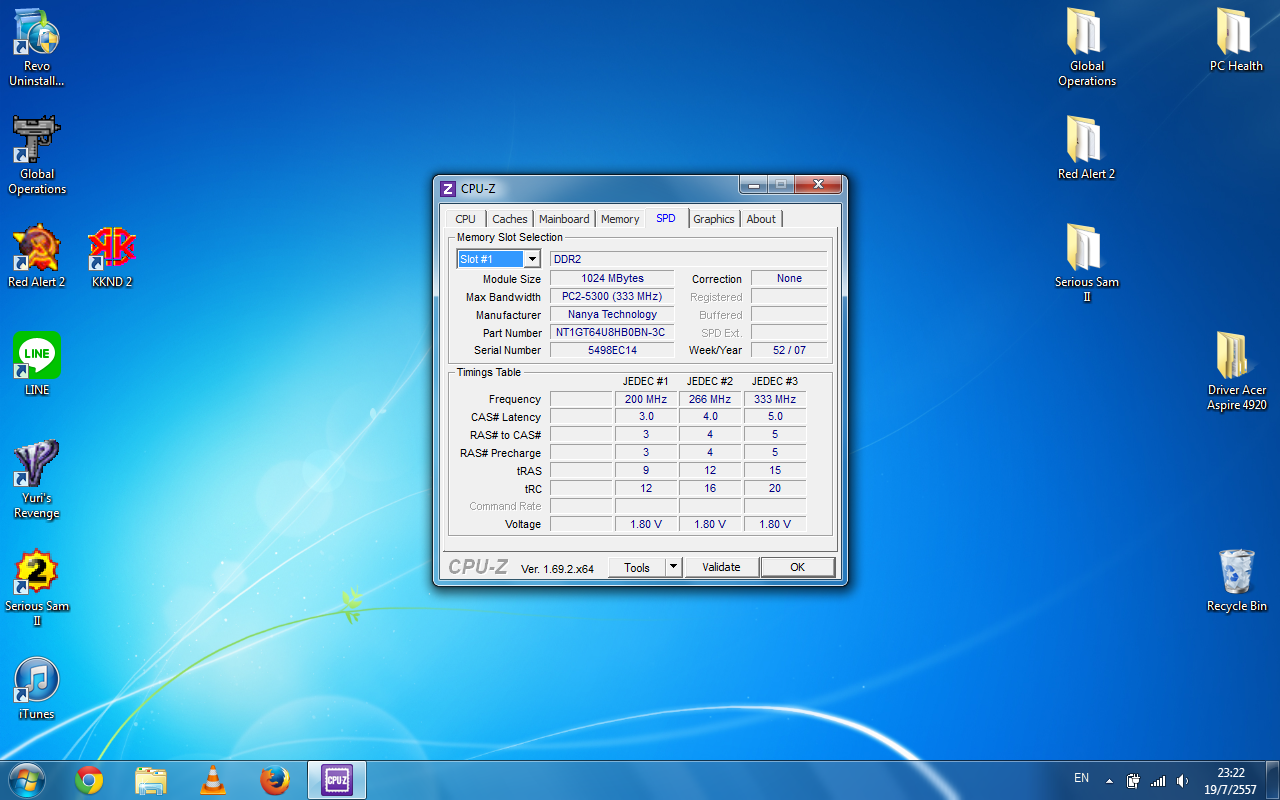
Task: Click the Validate button
Action: pos(721,567)
